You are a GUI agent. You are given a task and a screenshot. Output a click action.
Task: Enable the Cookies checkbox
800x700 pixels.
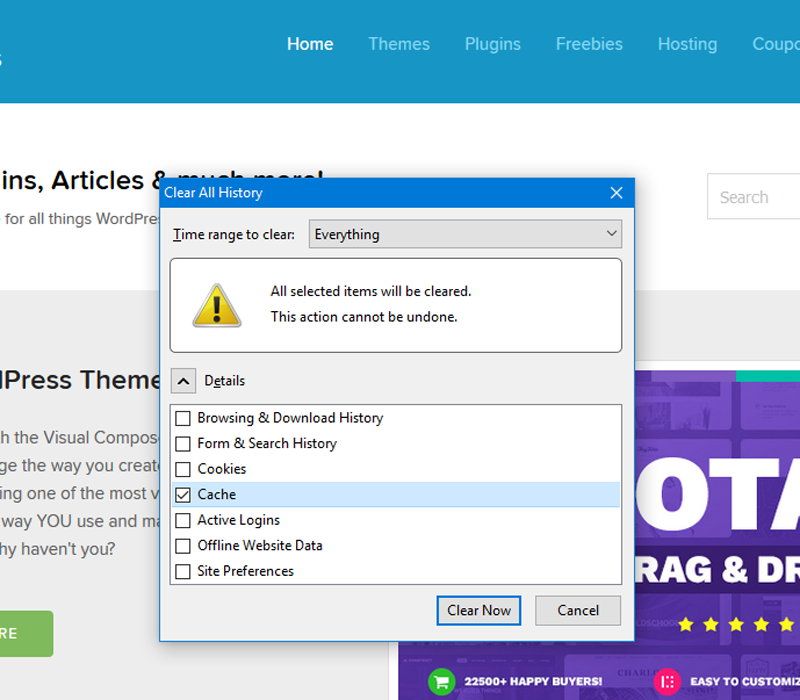coord(183,469)
